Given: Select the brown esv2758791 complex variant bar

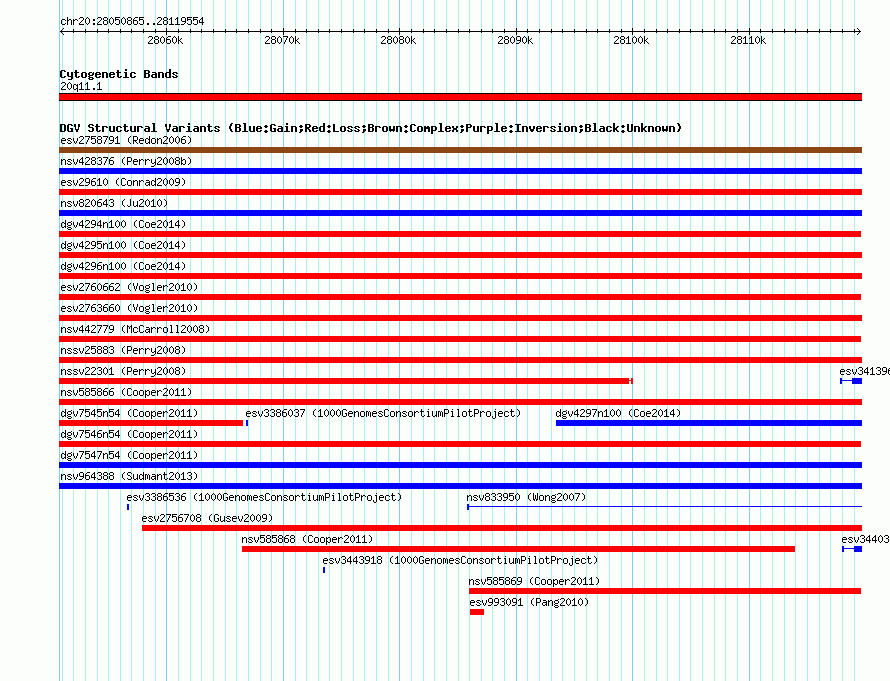Looking at the screenshot, I should [460, 150].
